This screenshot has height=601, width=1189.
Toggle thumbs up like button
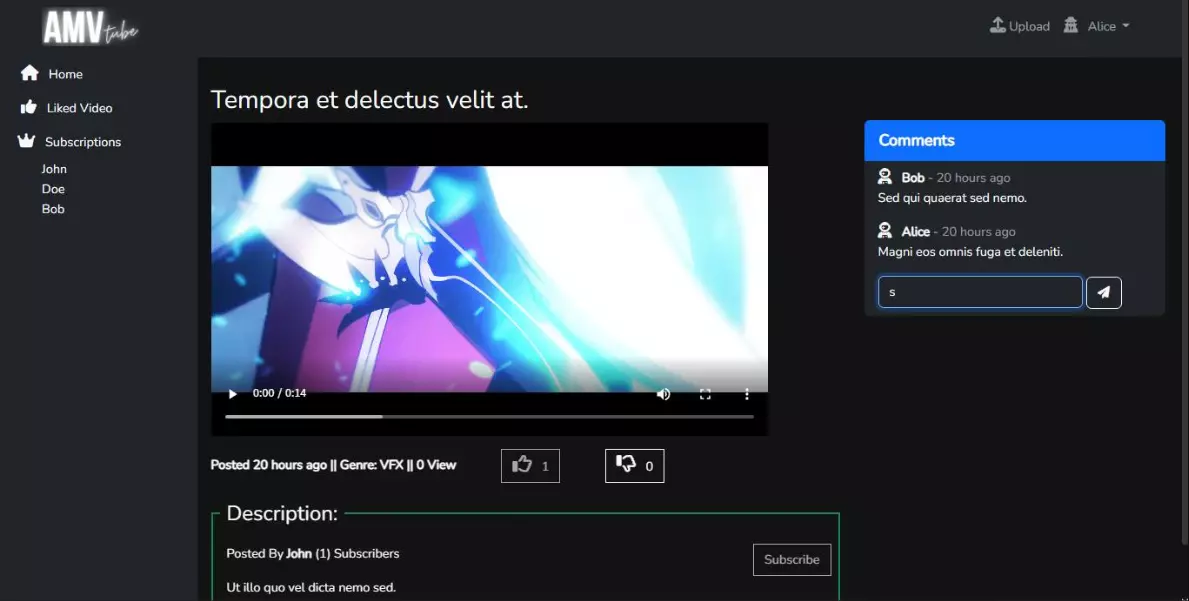click(530, 466)
